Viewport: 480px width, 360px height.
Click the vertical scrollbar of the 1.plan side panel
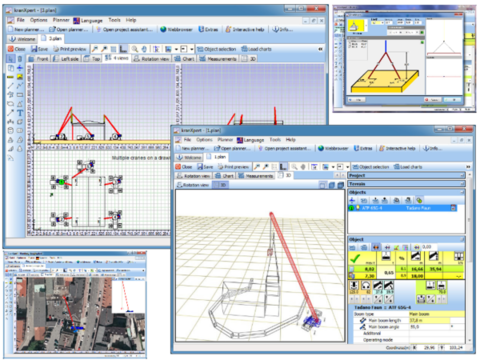point(469,257)
